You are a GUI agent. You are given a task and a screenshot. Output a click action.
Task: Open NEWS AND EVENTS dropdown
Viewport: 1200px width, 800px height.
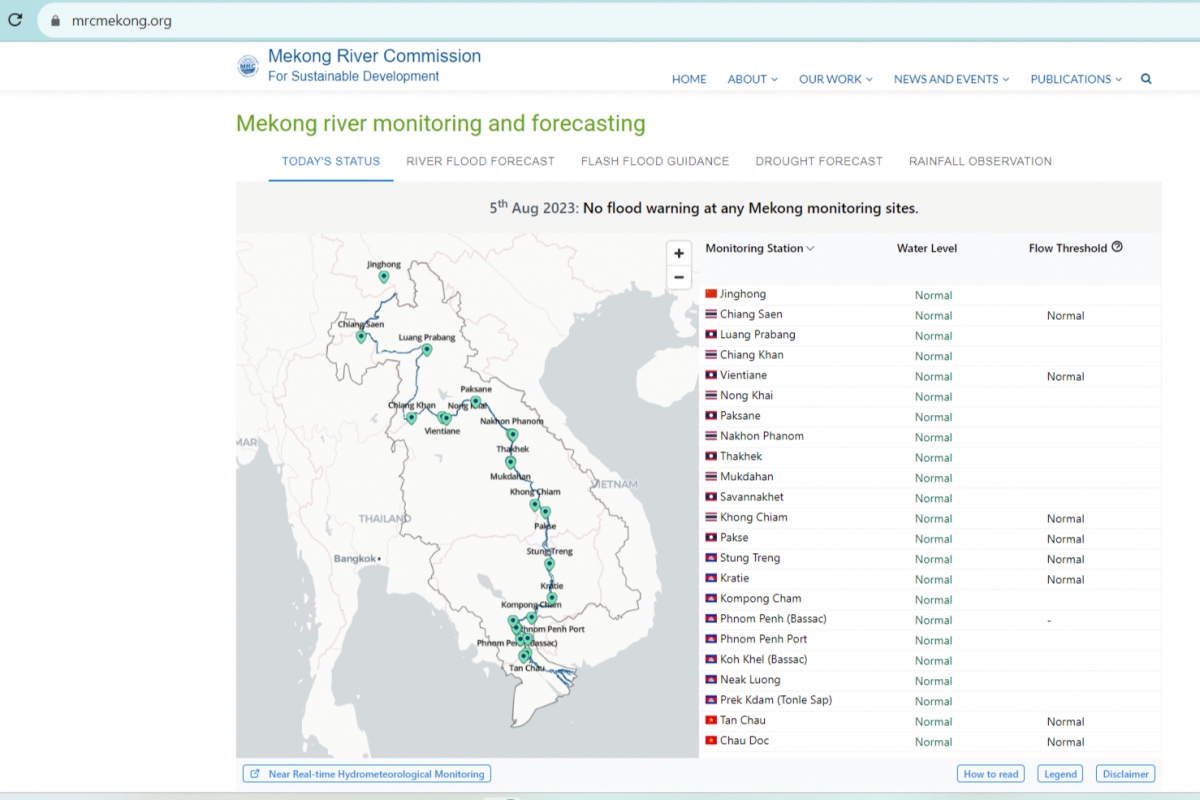[951, 79]
